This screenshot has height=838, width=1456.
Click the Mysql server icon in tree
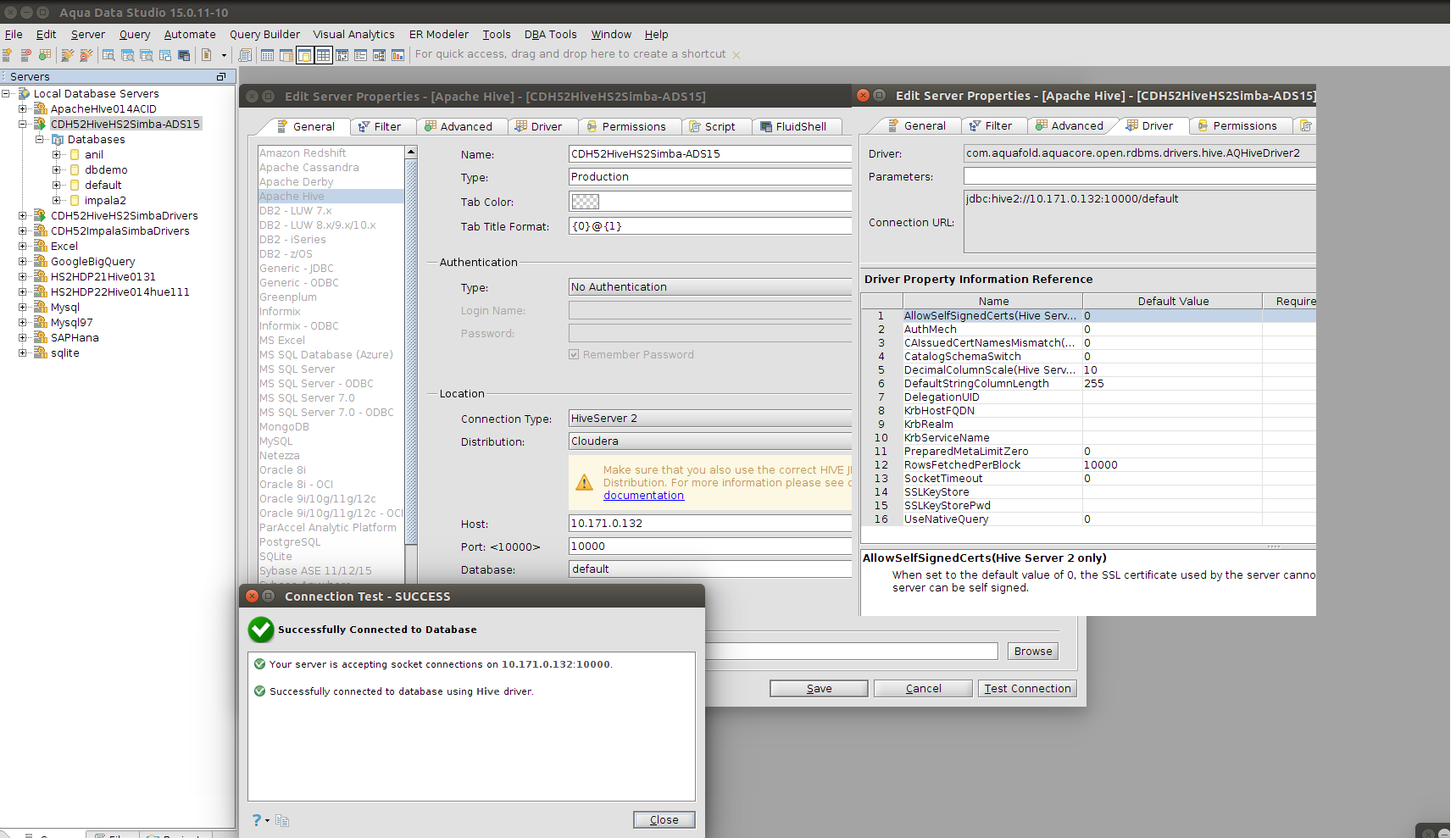40,307
